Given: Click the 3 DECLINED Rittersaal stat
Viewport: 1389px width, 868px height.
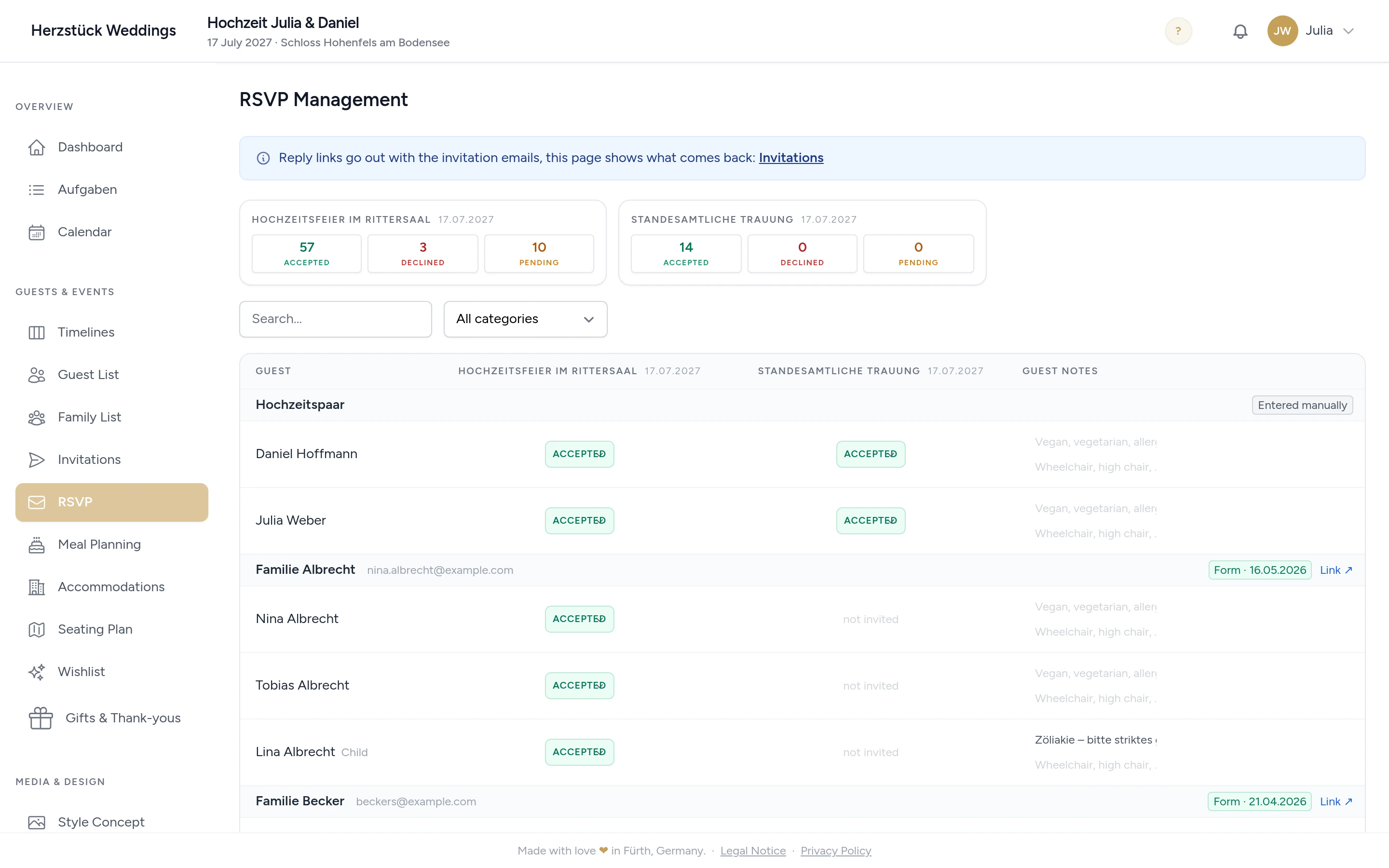Looking at the screenshot, I should [x=422, y=253].
